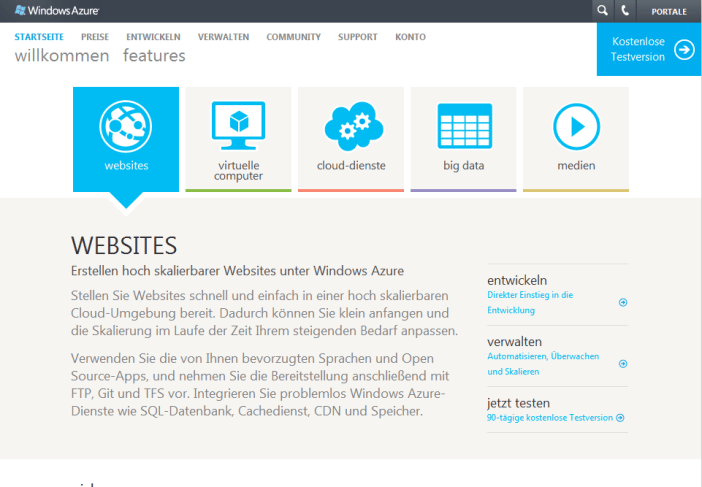The image size is (702, 487).
Task: Click arrow icon after 90-tägige Testversion
Action: 620,418
